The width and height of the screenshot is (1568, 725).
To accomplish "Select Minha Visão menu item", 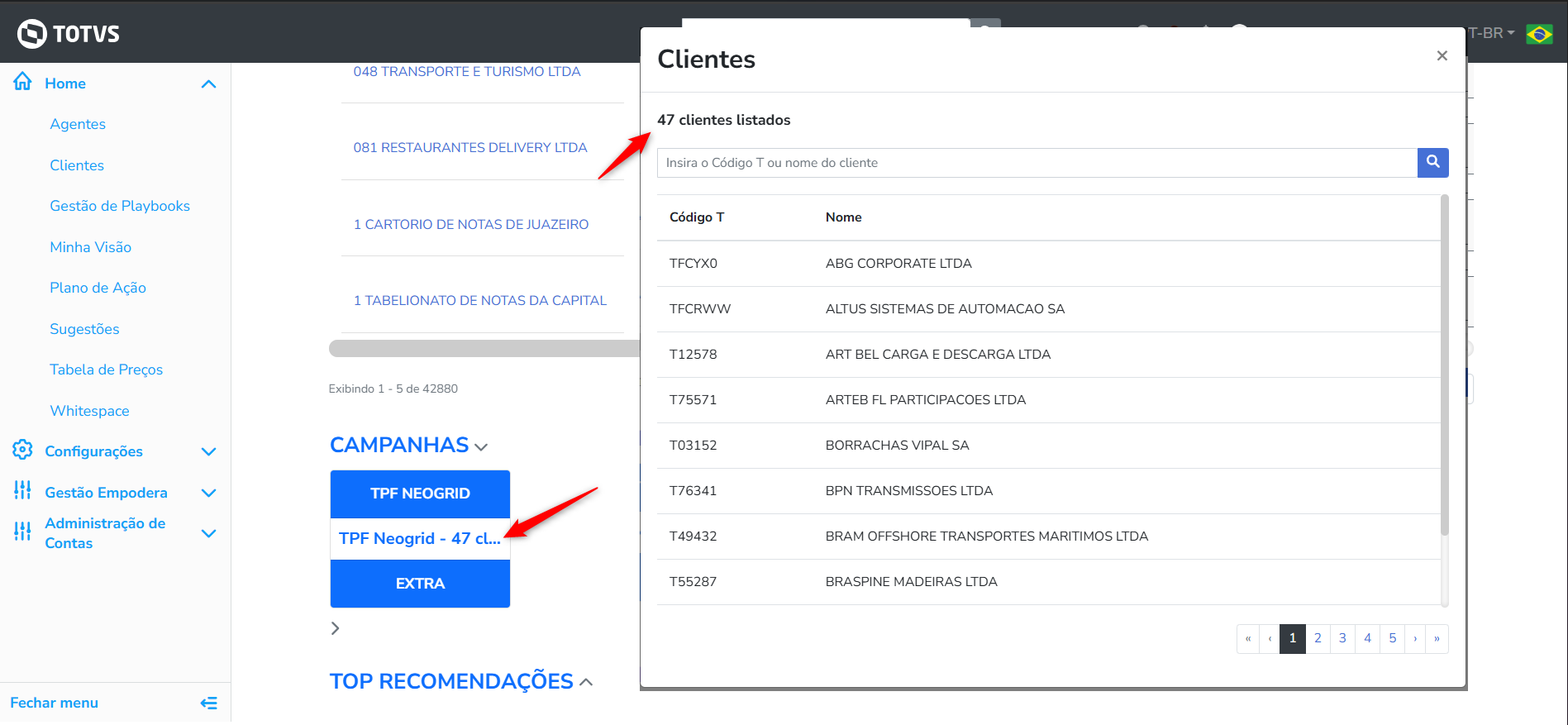I will pyautogui.click(x=90, y=247).
